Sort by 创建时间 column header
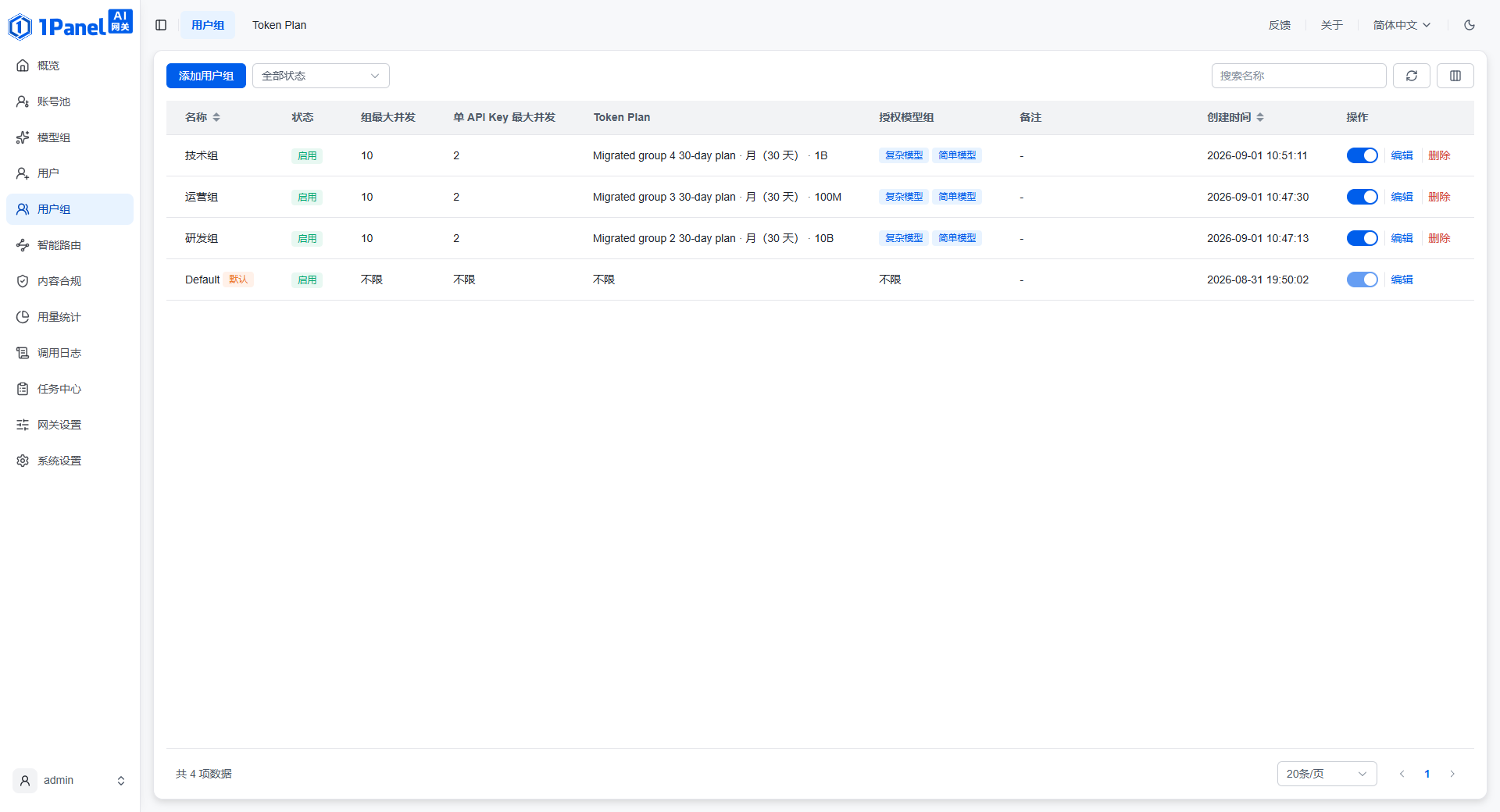Viewport: 1500px width, 812px height. (1235, 117)
